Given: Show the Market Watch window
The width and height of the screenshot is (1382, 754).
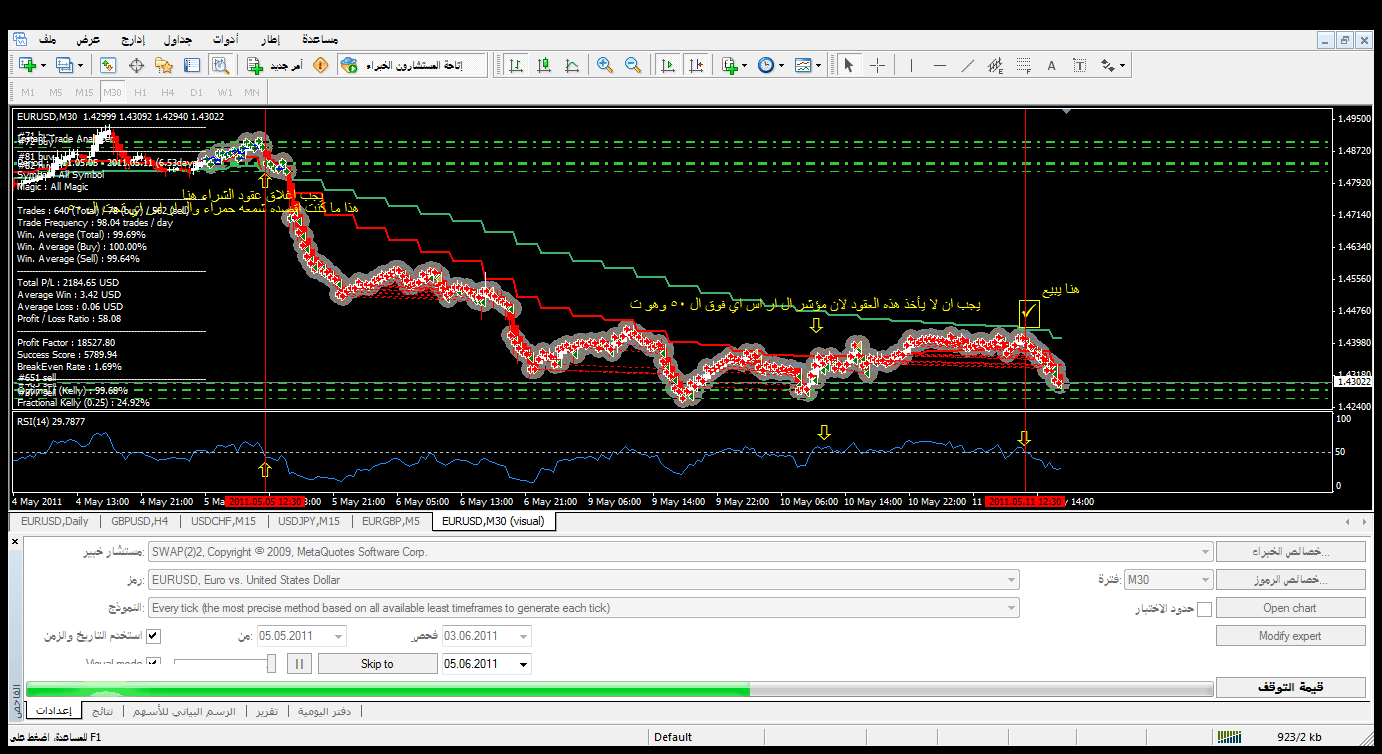Looking at the screenshot, I should pos(108,65).
